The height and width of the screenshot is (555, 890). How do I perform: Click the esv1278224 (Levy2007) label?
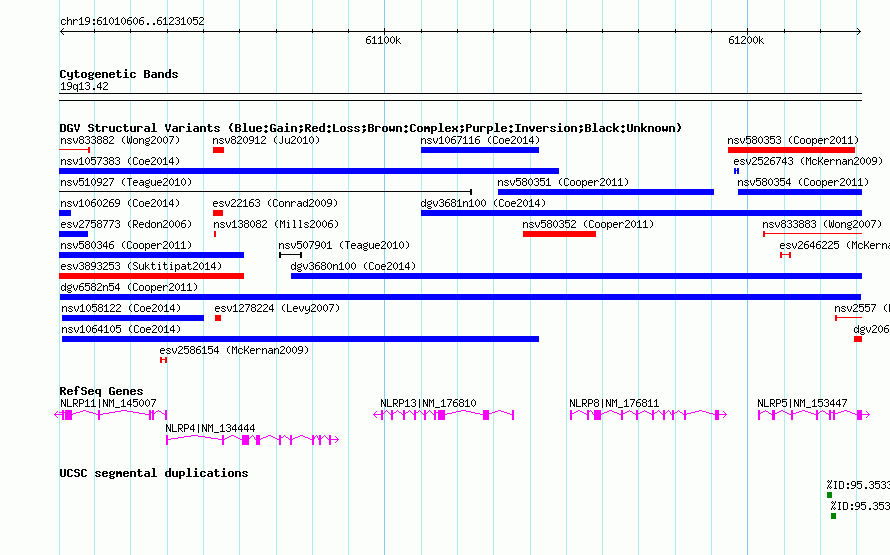coord(277,308)
